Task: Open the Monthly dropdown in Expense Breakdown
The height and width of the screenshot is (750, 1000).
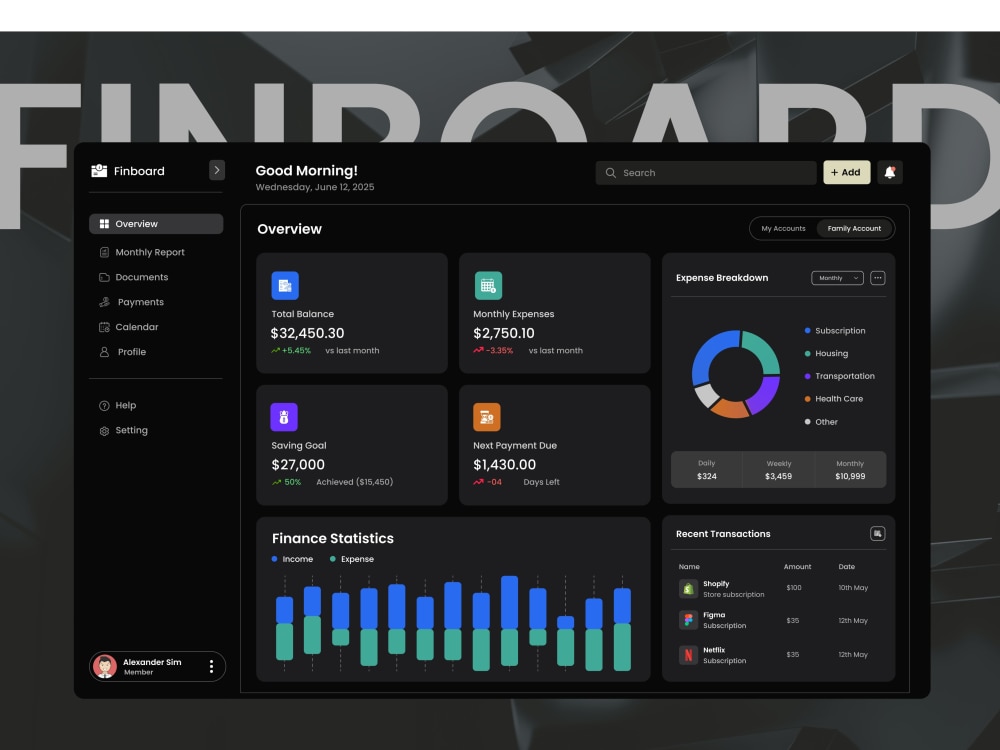Action: 837,278
